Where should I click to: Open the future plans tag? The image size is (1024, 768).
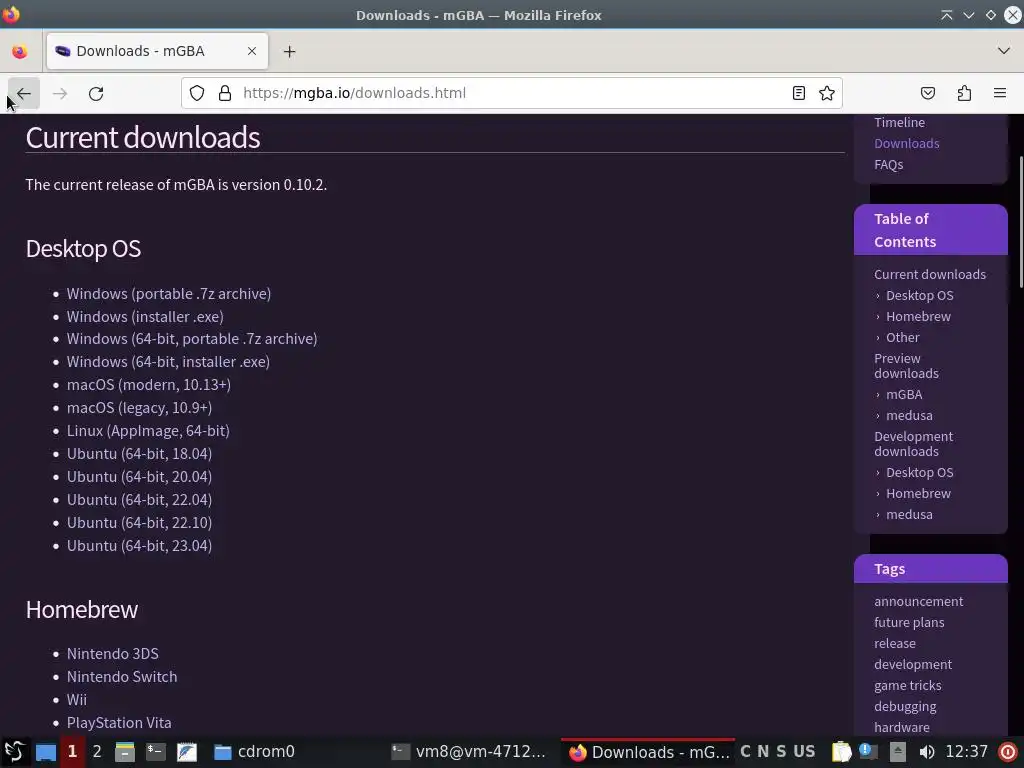pyautogui.click(x=909, y=622)
